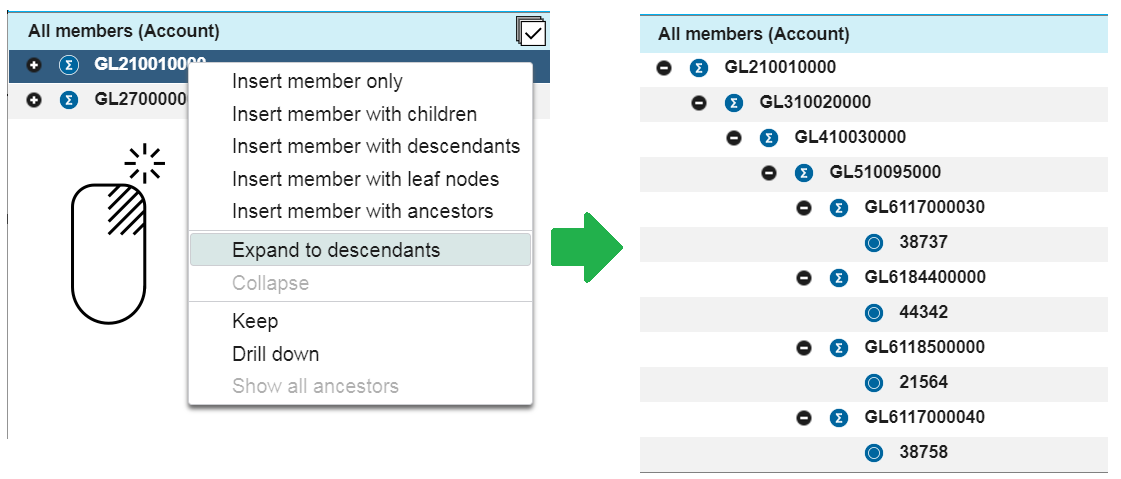Click the circle icon beside 38737

coord(873,243)
